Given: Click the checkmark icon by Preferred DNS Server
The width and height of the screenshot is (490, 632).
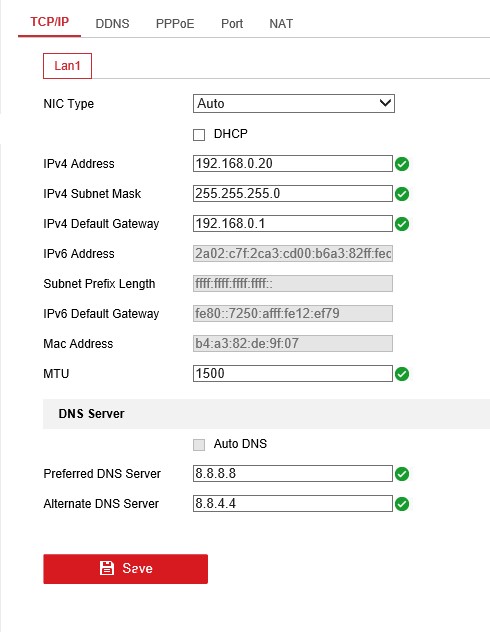Looking at the screenshot, I should pyautogui.click(x=402, y=474).
